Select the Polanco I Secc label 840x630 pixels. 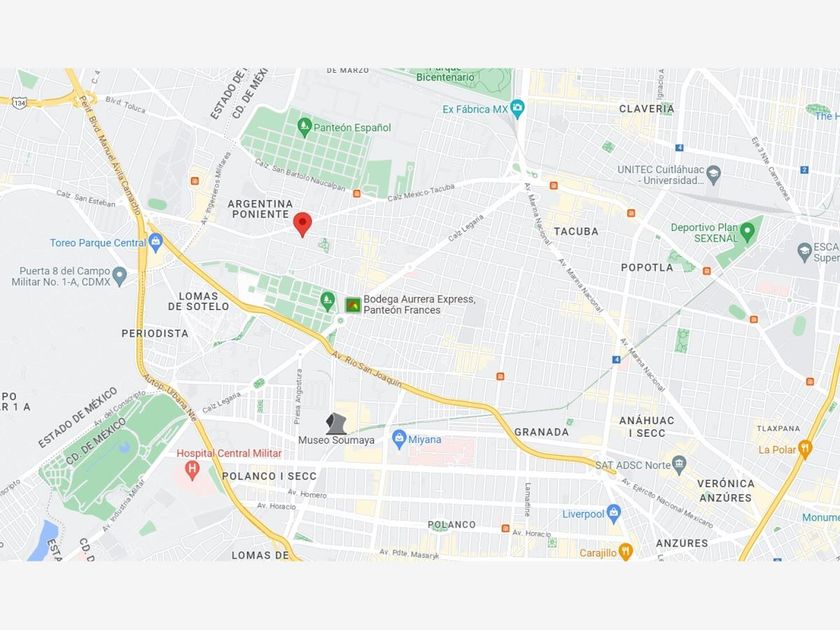click(269, 476)
